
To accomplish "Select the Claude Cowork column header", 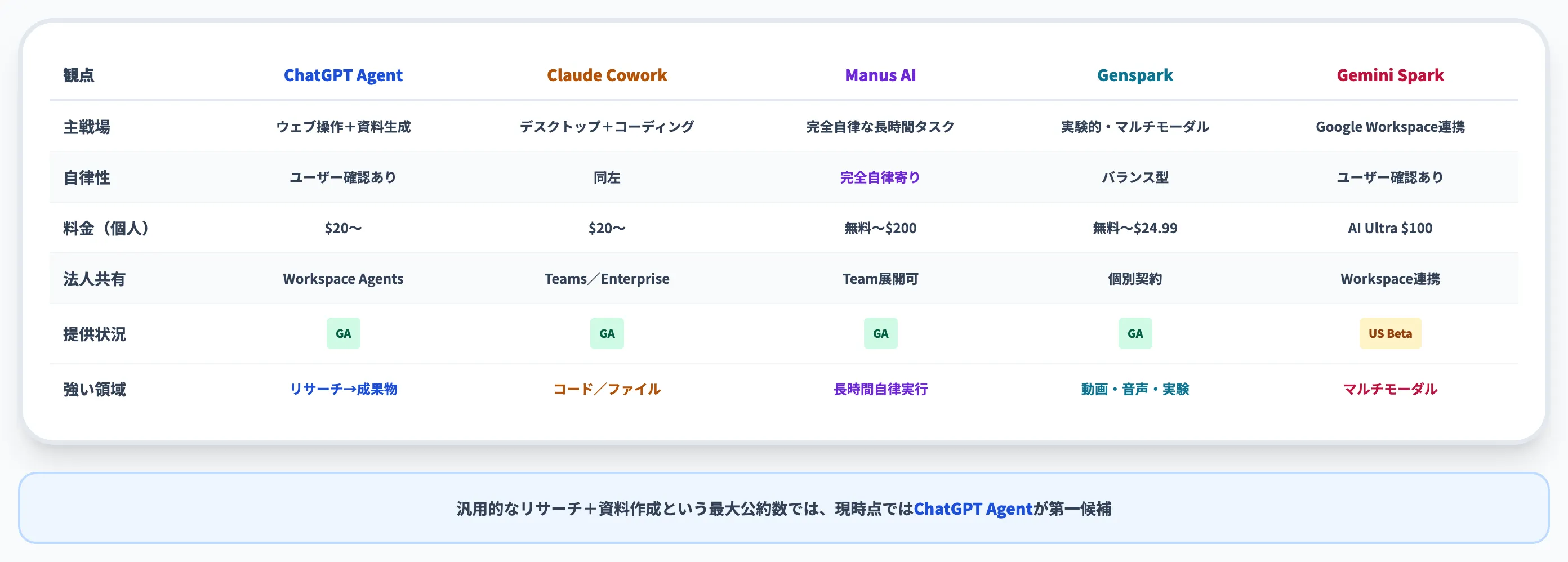I will (607, 75).
